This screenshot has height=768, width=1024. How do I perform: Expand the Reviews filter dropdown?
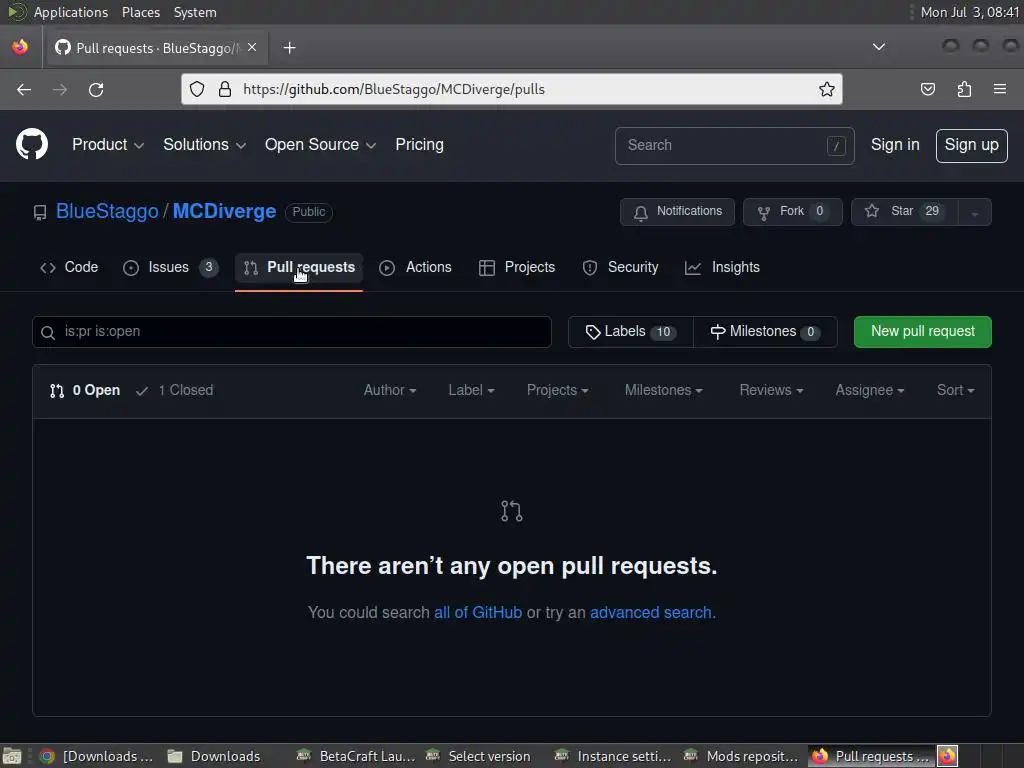(x=771, y=391)
